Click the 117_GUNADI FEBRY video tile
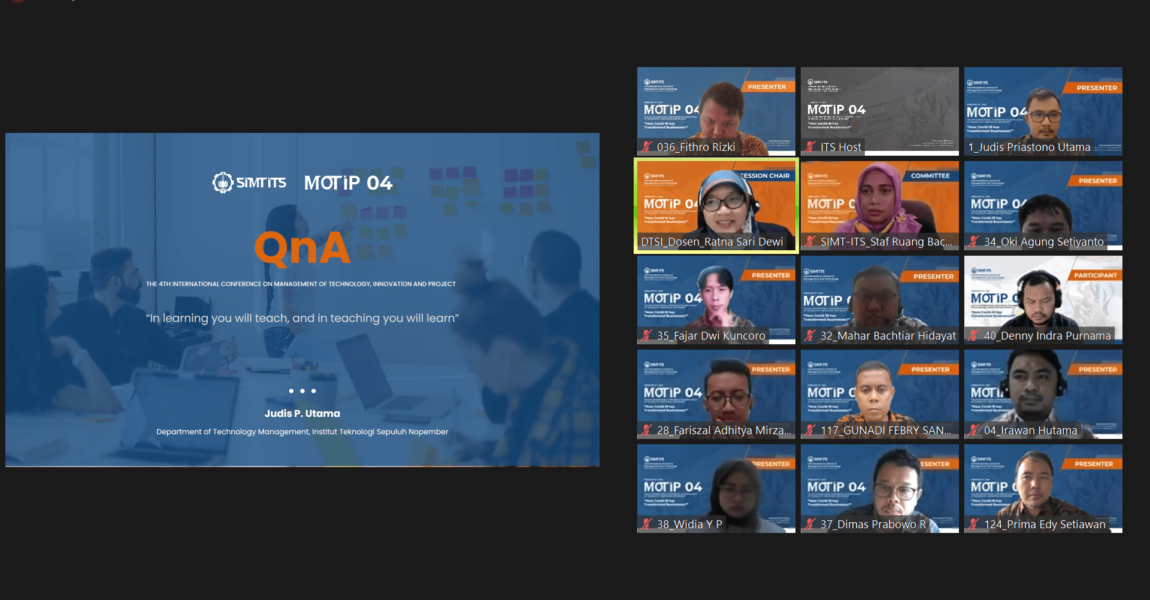 tap(880, 393)
